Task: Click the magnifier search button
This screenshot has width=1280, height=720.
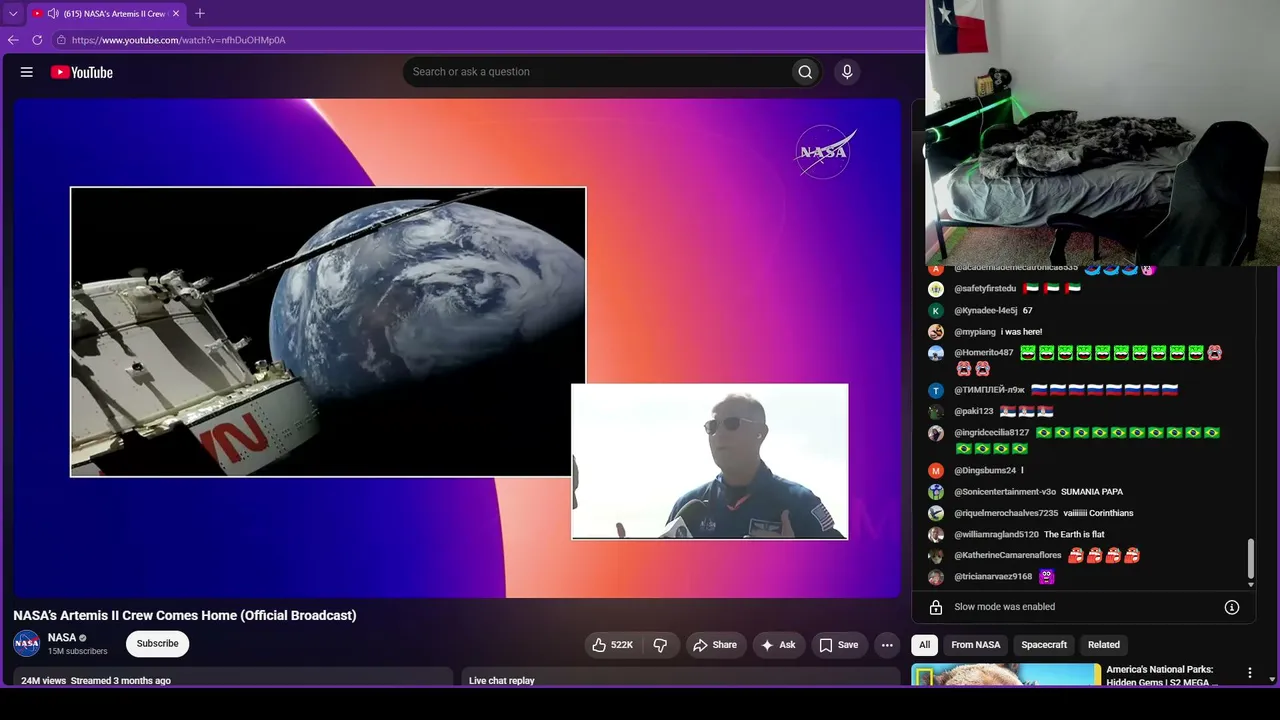Action: point(805,72)
